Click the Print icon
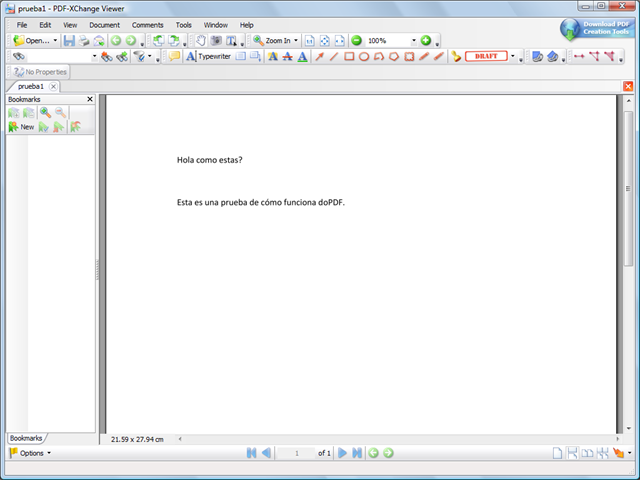 [84, 40]
